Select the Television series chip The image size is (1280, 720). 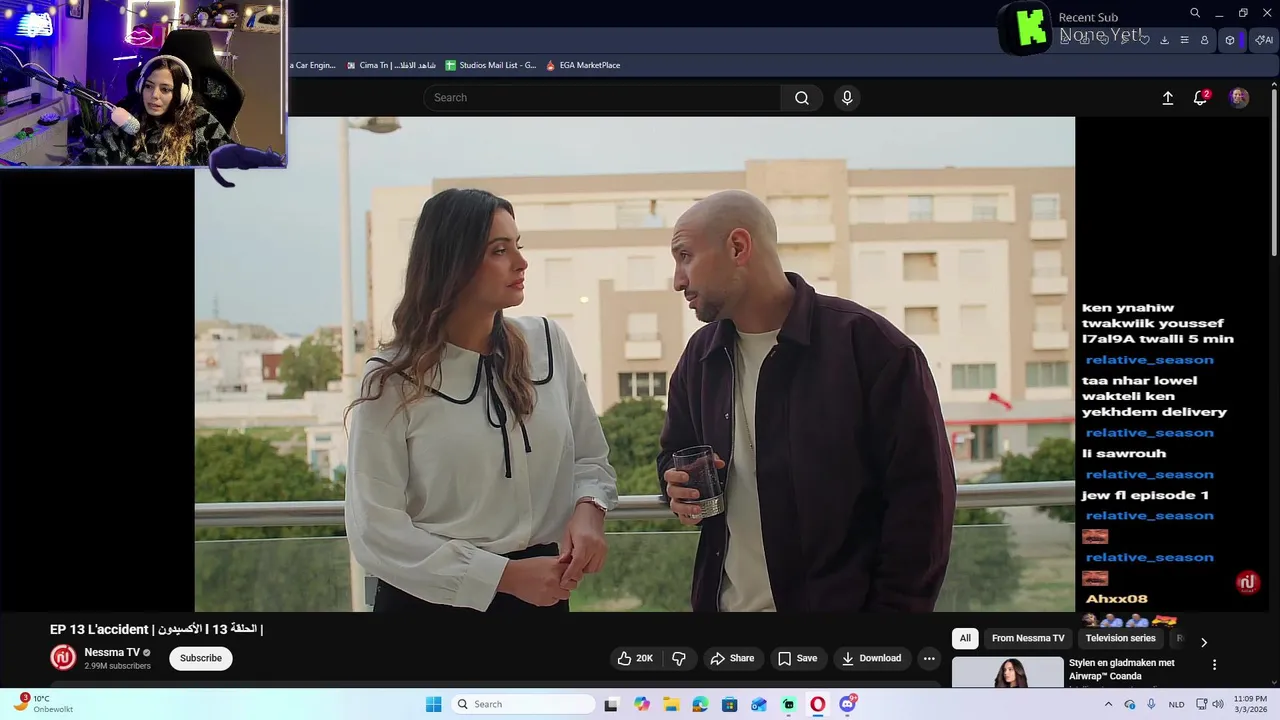click(x=1120, y=638)
